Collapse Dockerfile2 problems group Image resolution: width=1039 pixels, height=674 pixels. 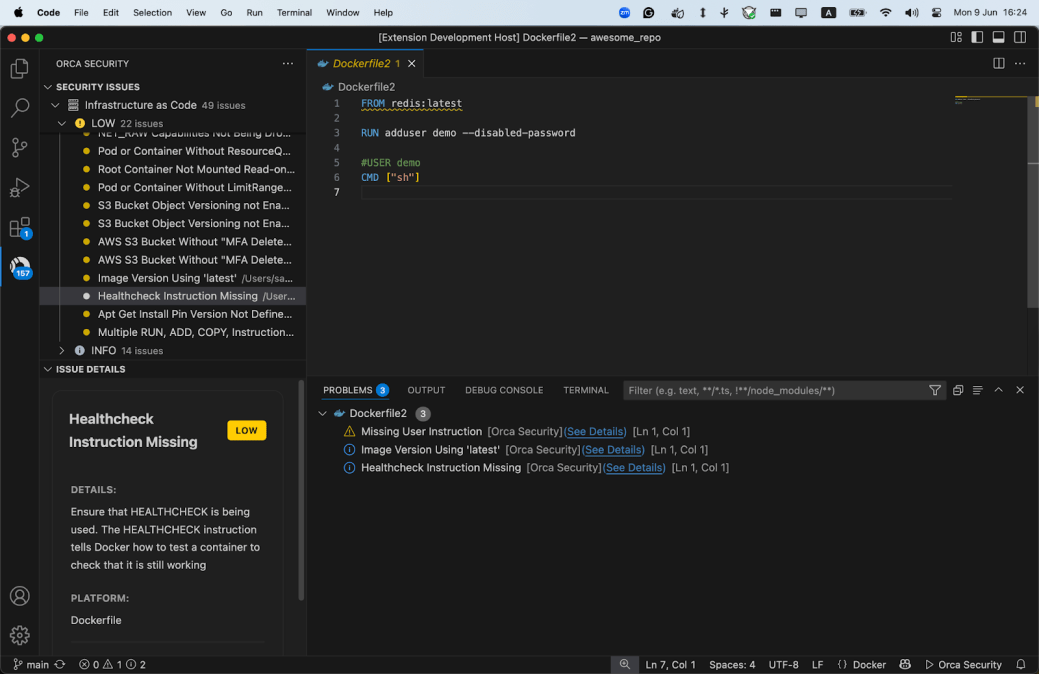(323, 414)
